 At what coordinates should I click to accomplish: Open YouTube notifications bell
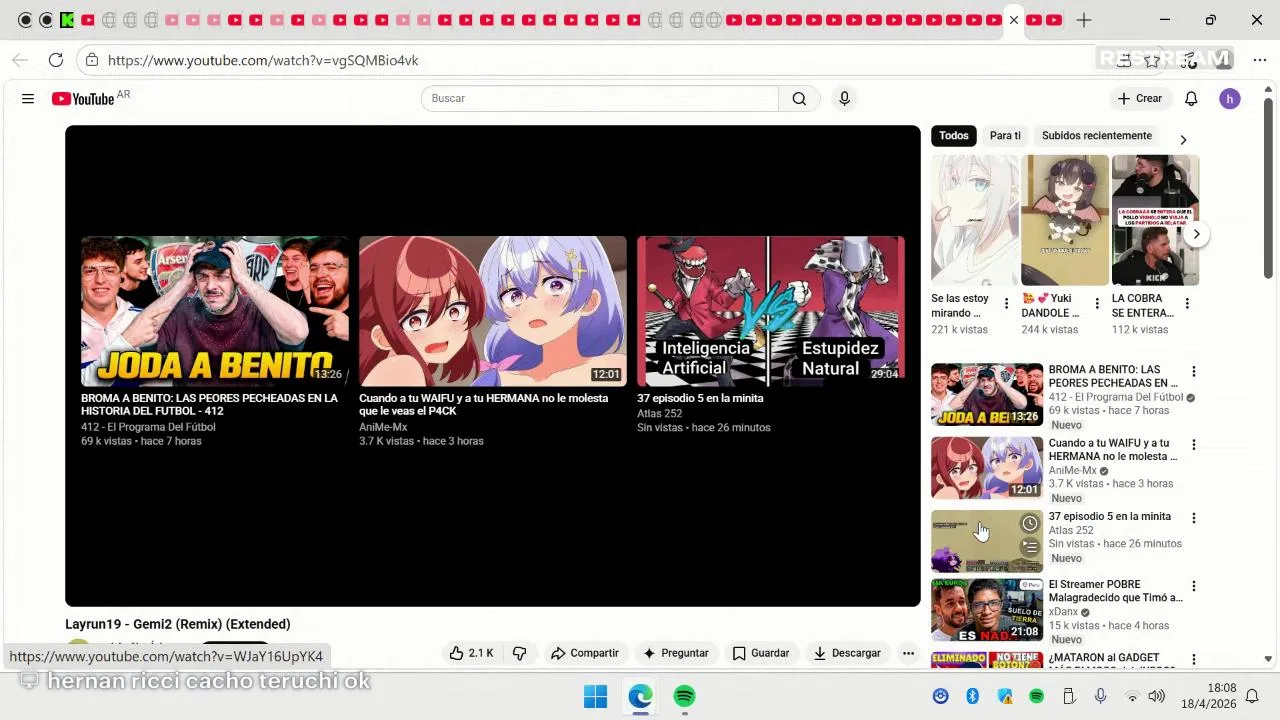tap(1191, 99)
